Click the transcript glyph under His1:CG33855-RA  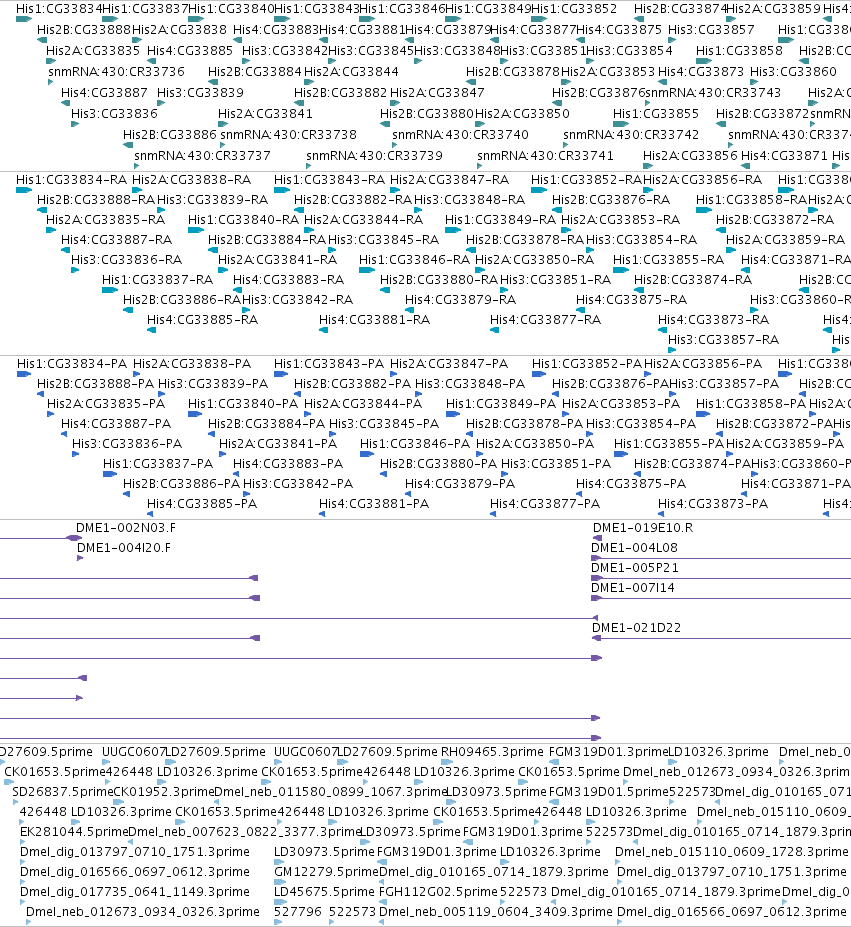point(621,270)
